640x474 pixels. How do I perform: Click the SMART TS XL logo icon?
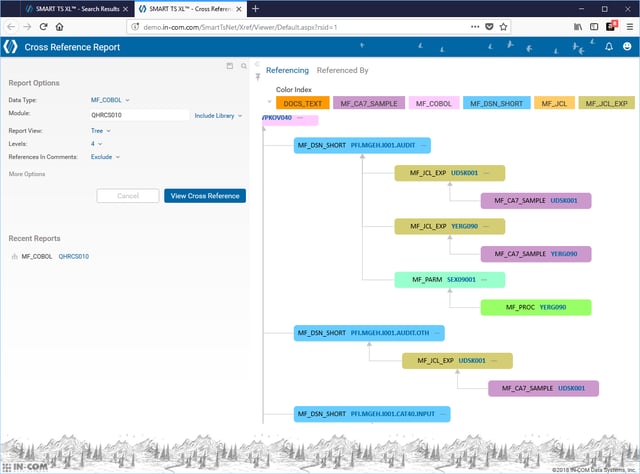pyautogui.click(x=12, y=46)
